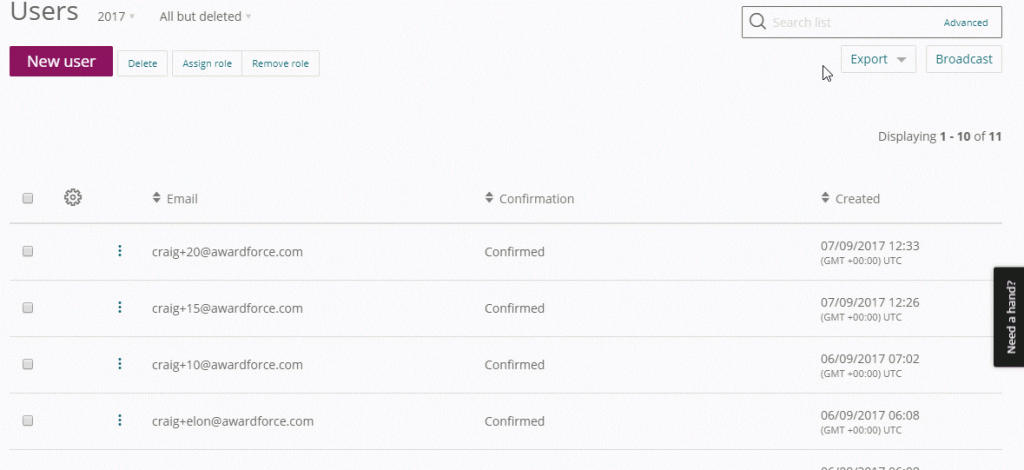Select checkbox for craig+20@awardforce.com row
Viewport: 1024px width, 470px height.
pos(28,252)
